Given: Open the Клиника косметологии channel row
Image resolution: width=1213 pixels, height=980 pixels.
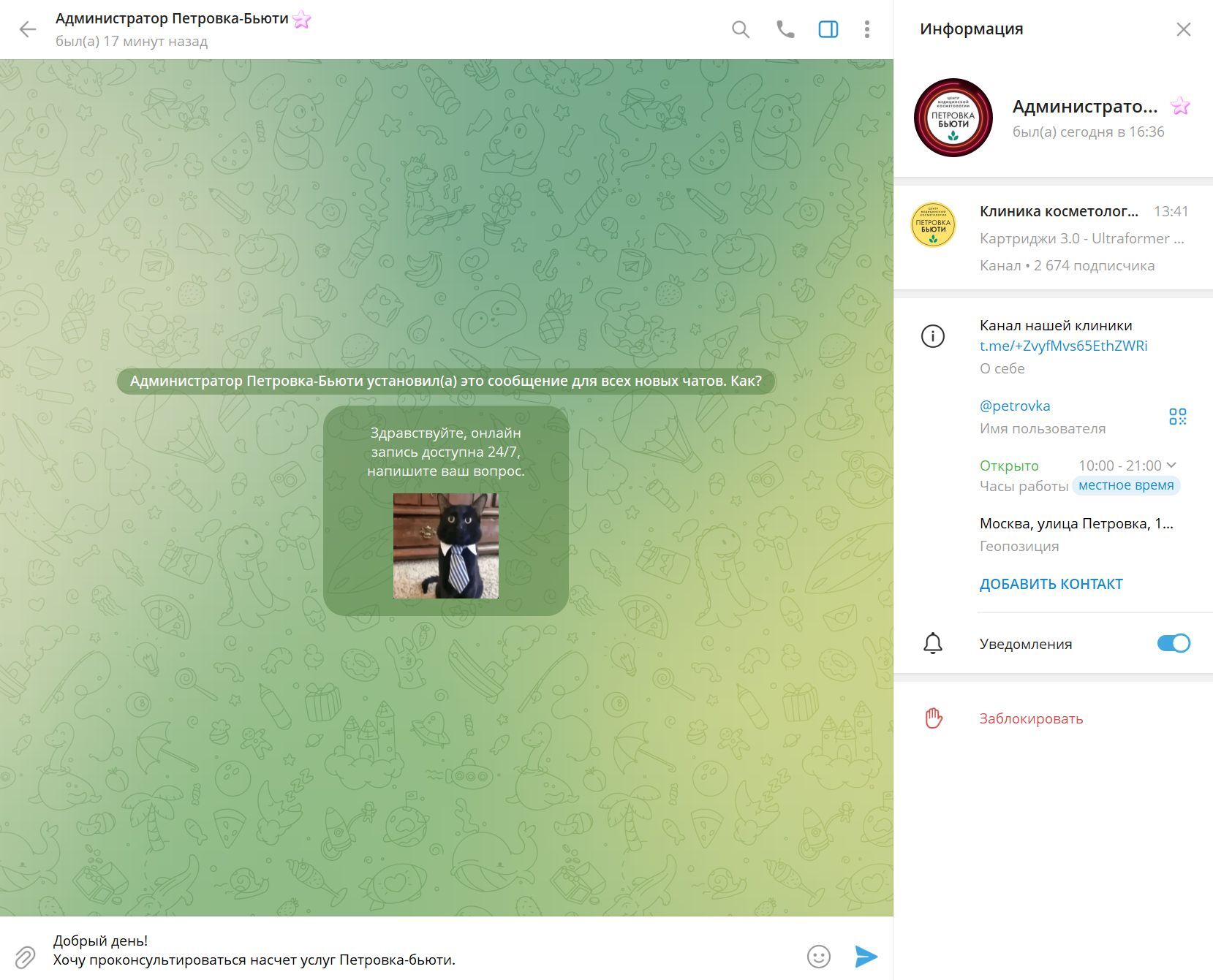Looking at the screenshot, I should pyautogui.click(x=1054, y=238).
